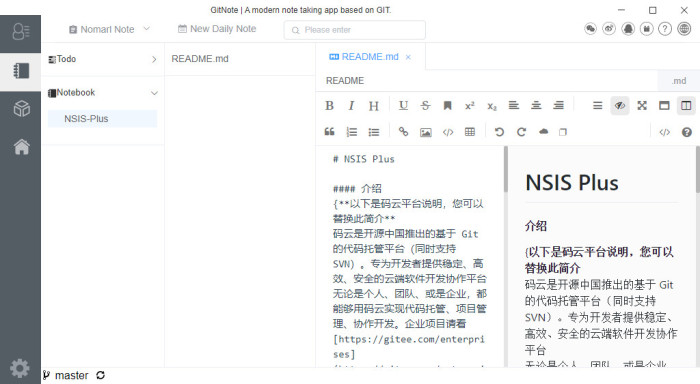Click the Notebook section label
700x384 pixels.
click(75, 92)
